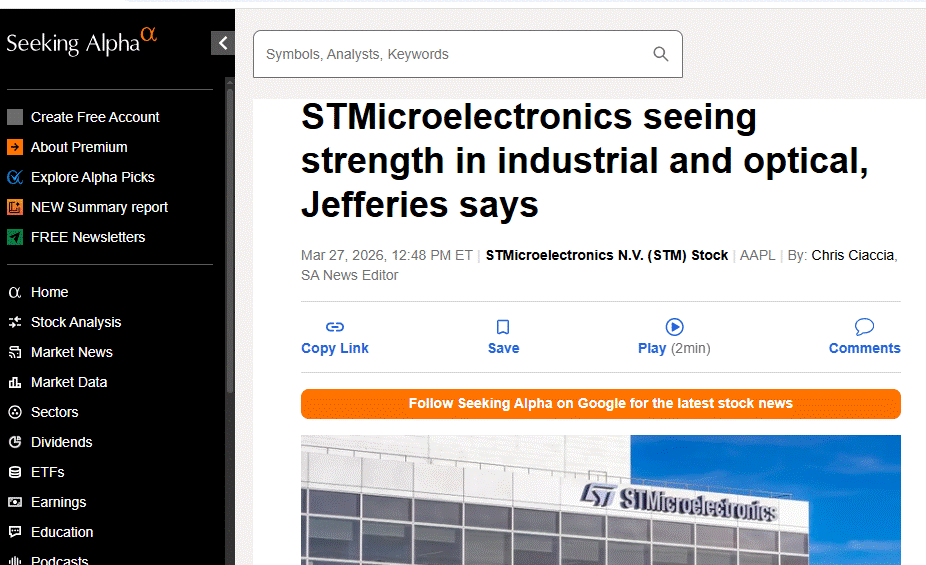Open Create Free Account in the sidebar
926x565 pixels.
(x=95, y=117)
